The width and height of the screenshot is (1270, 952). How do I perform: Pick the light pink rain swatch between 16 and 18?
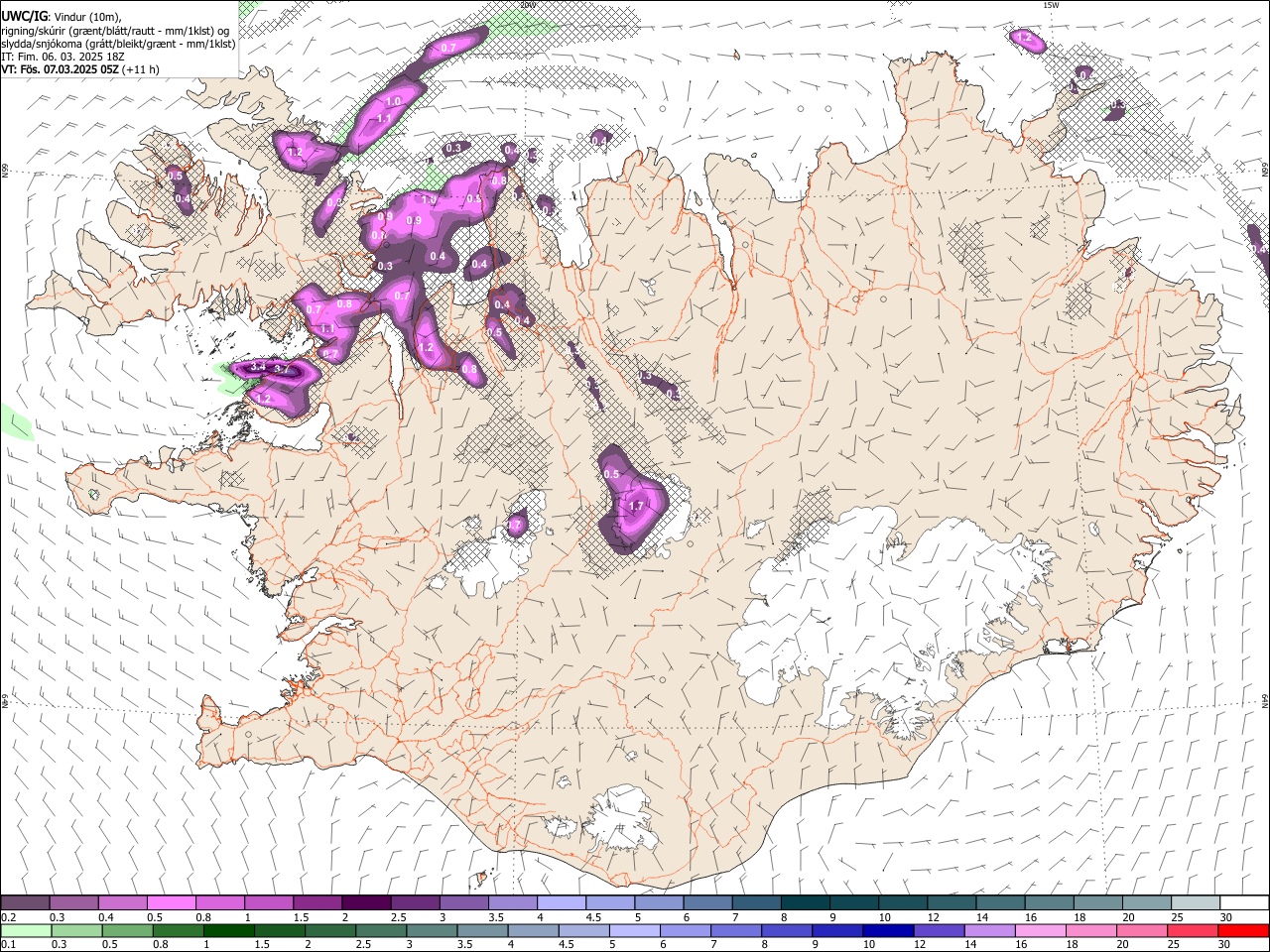click(1039, 930)
